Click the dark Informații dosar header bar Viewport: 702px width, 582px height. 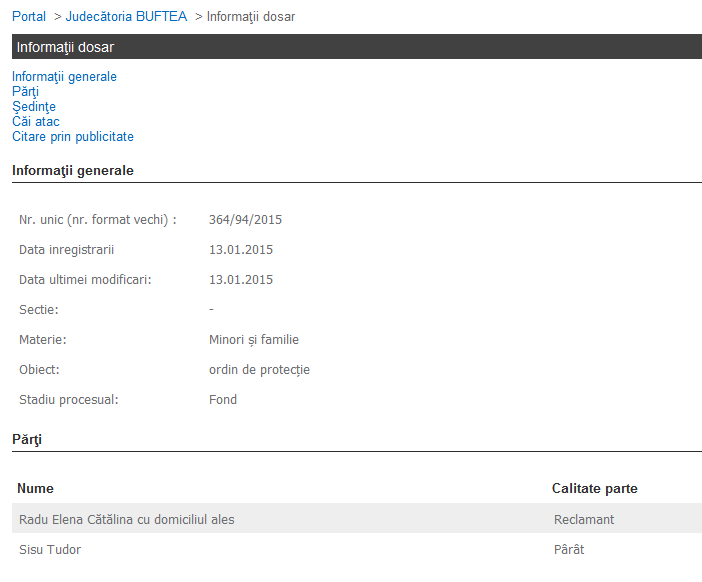tap(357, 47)
